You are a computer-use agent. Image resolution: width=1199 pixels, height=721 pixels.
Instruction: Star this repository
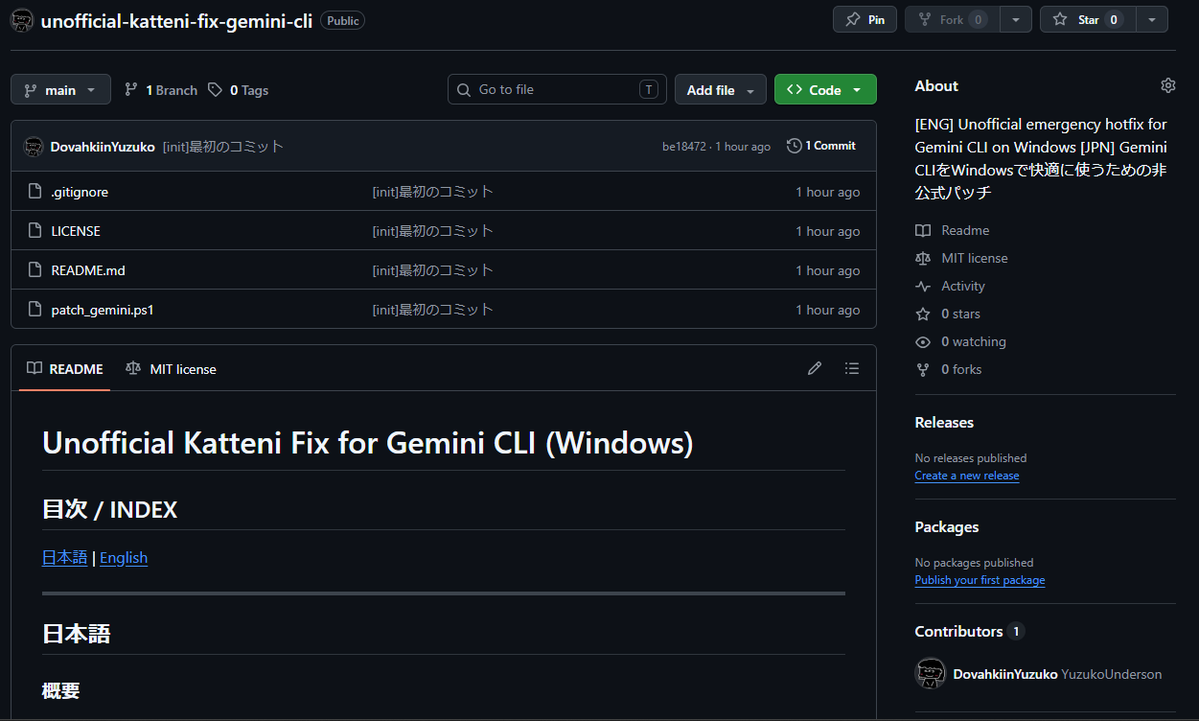[1088, 20]
